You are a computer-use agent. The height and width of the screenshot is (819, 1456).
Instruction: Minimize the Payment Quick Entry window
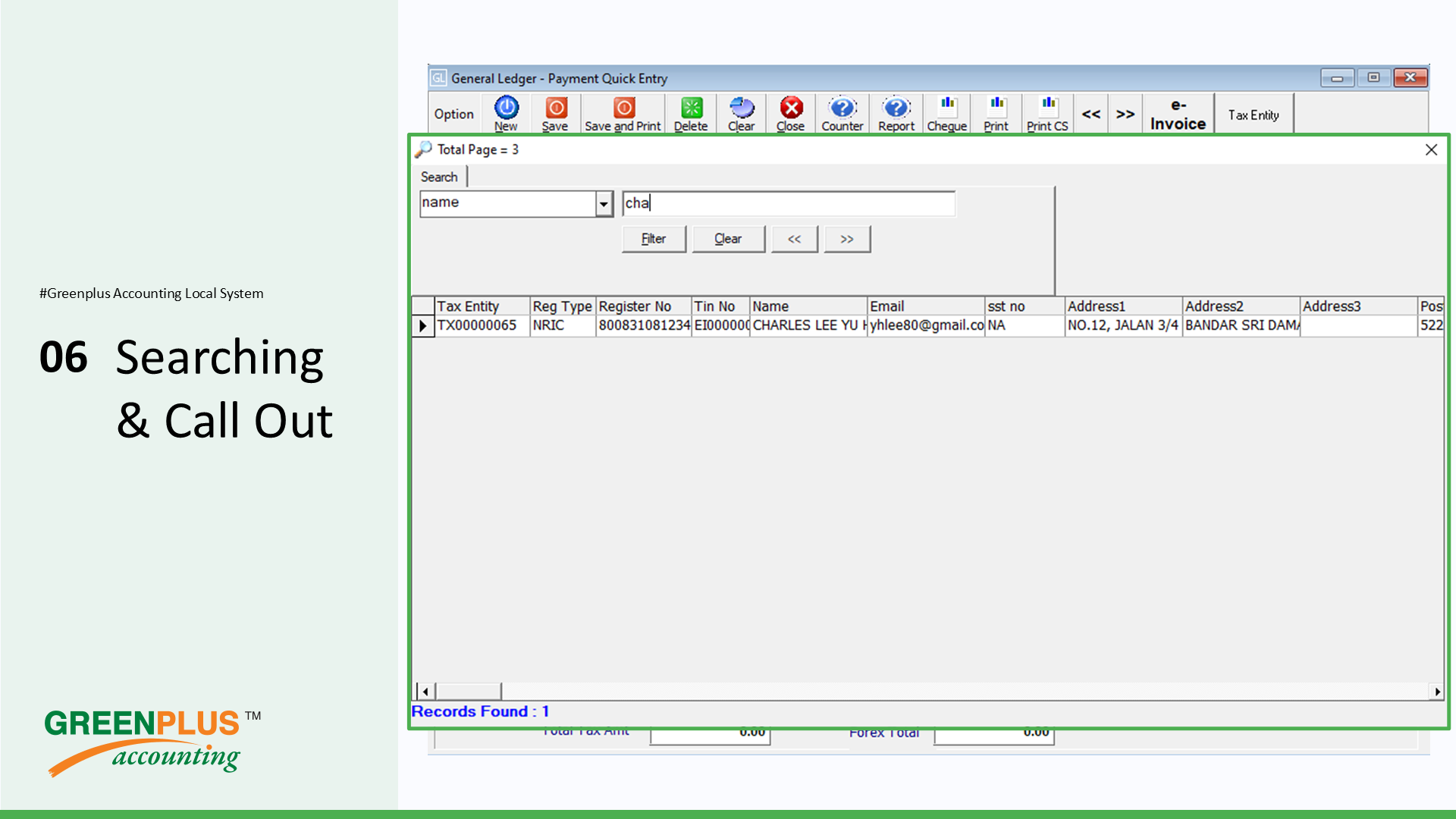1337,78
